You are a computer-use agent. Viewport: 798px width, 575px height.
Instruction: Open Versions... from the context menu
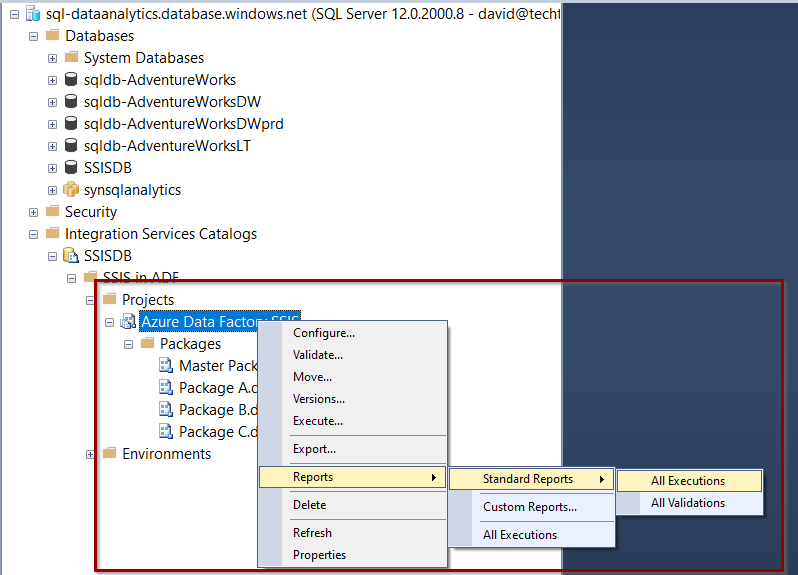pos(353,399)
